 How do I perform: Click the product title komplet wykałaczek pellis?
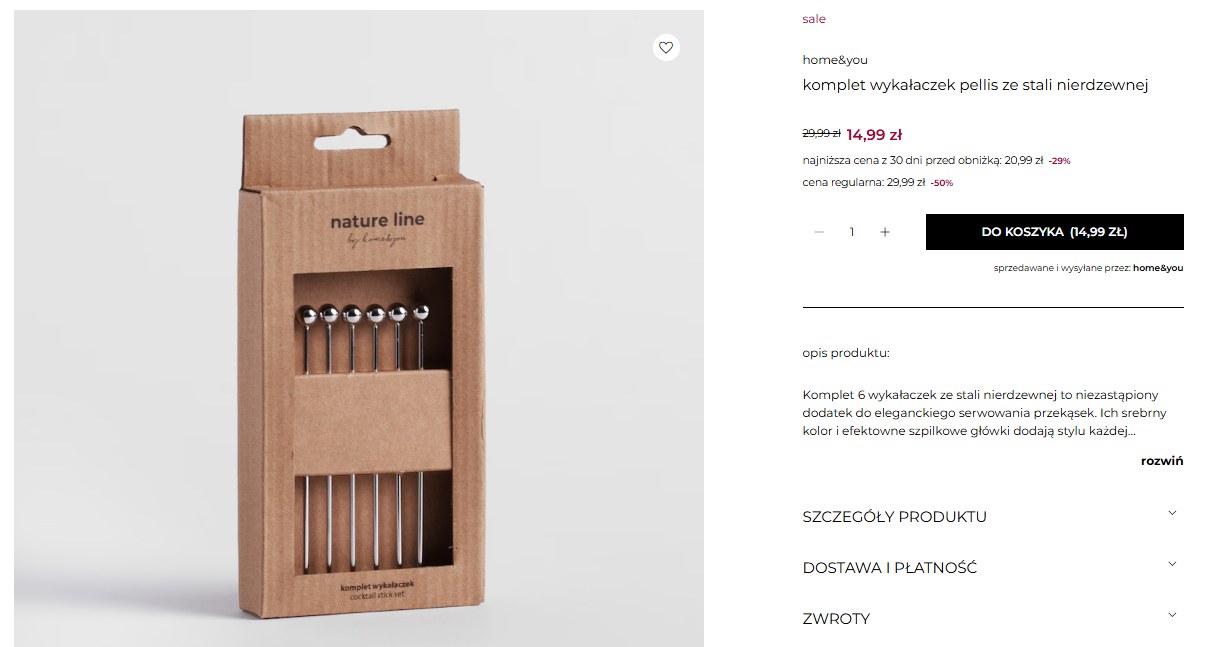pyautogui.click(x=975, y=85)
